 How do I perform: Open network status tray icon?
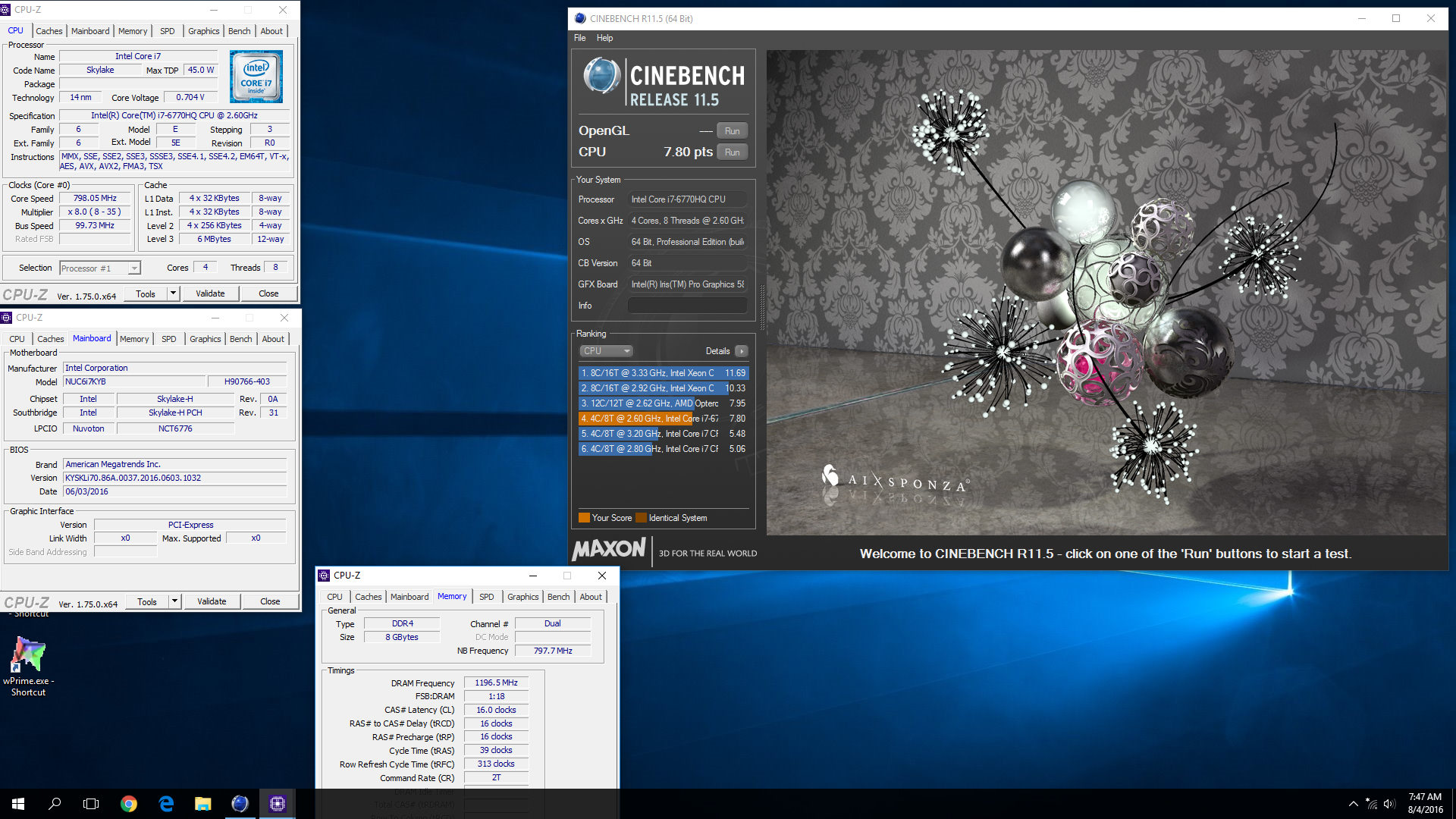point(1372,804)
